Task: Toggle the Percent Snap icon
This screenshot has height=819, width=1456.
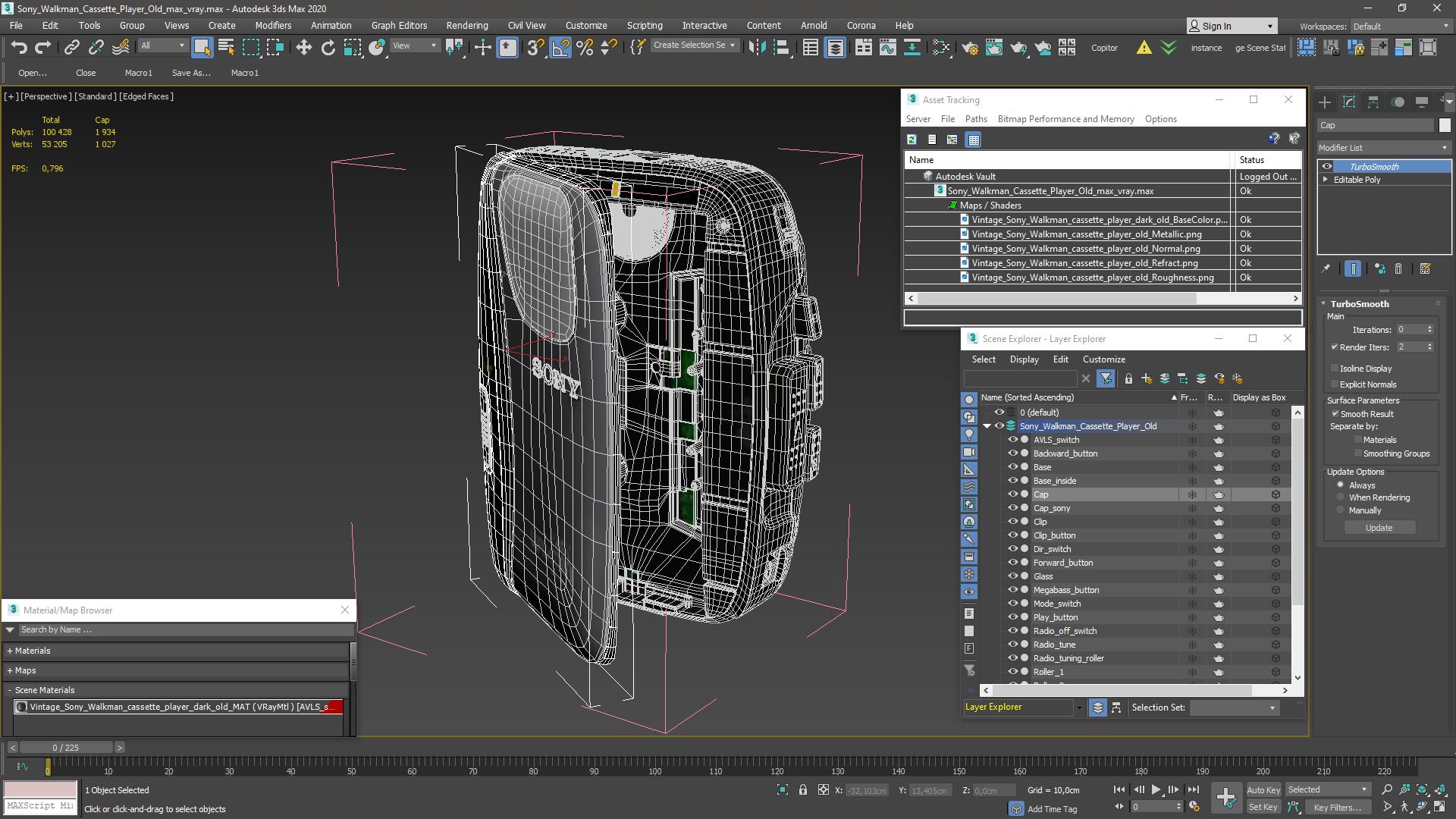Action: coord(585,47)
